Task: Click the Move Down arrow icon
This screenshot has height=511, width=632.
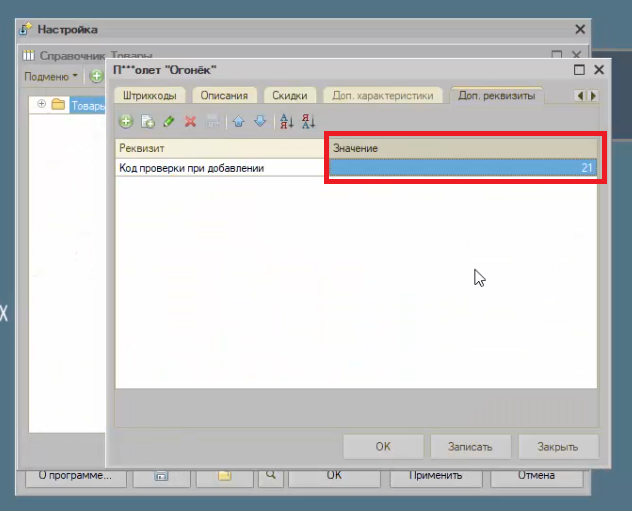Action: click(260, 121)
